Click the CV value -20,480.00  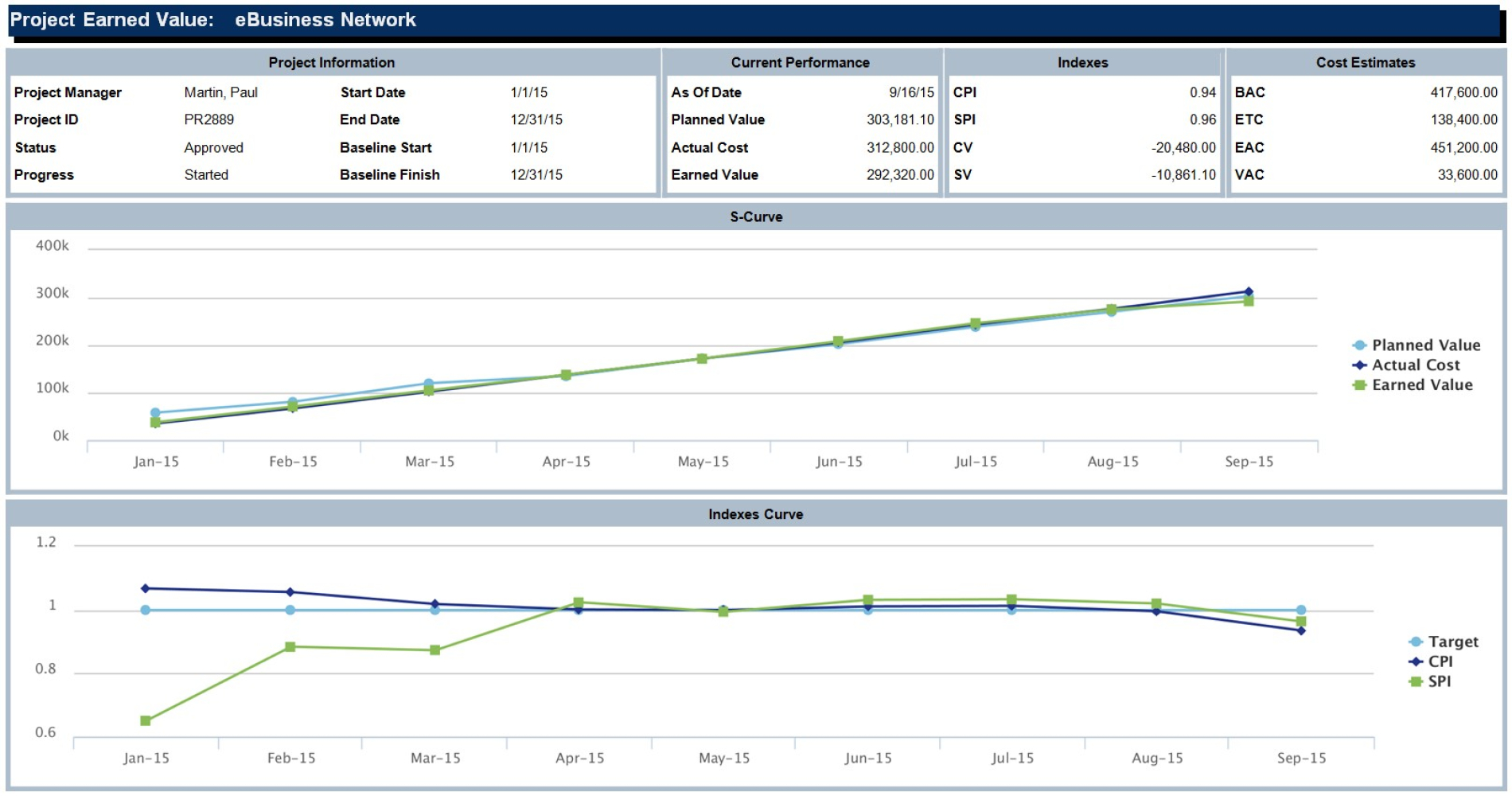click(1184, 147)
